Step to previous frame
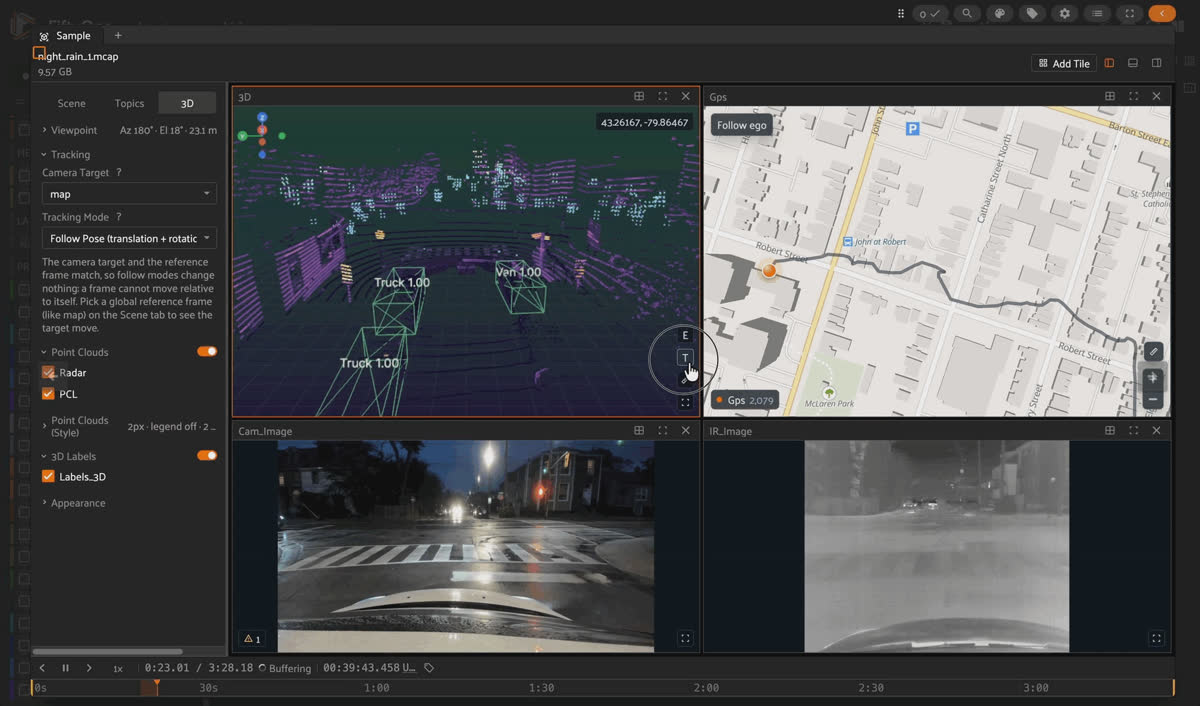1200x706 pixels. [42, 668]
